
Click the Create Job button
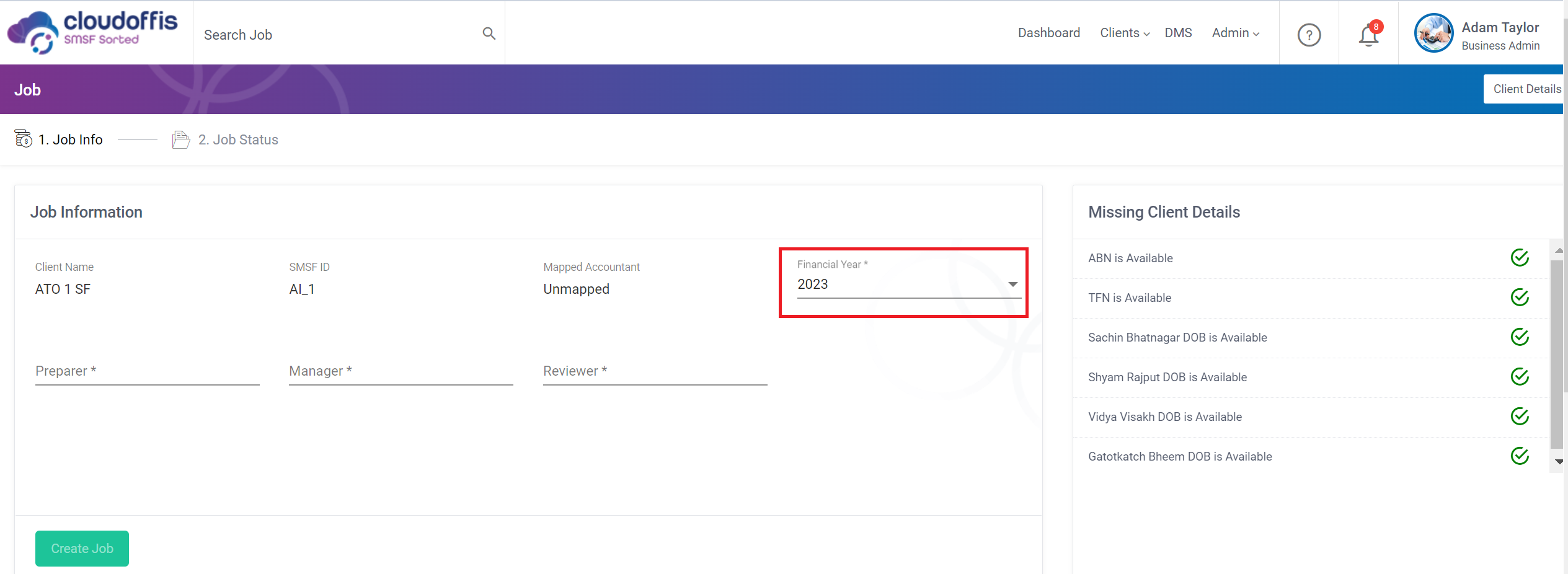[82, 548]
